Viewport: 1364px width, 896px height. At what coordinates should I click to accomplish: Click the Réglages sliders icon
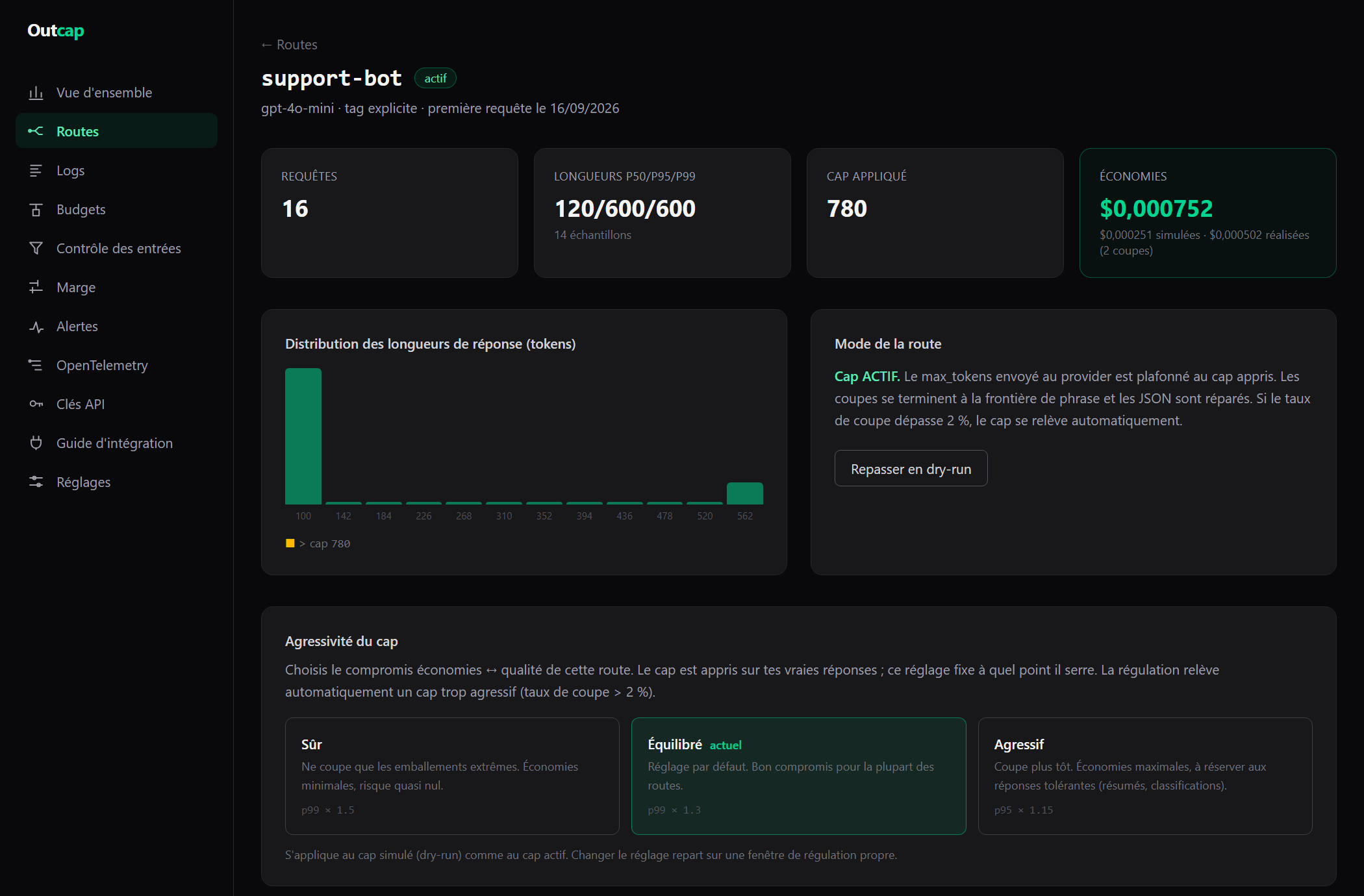coord(36,482)
